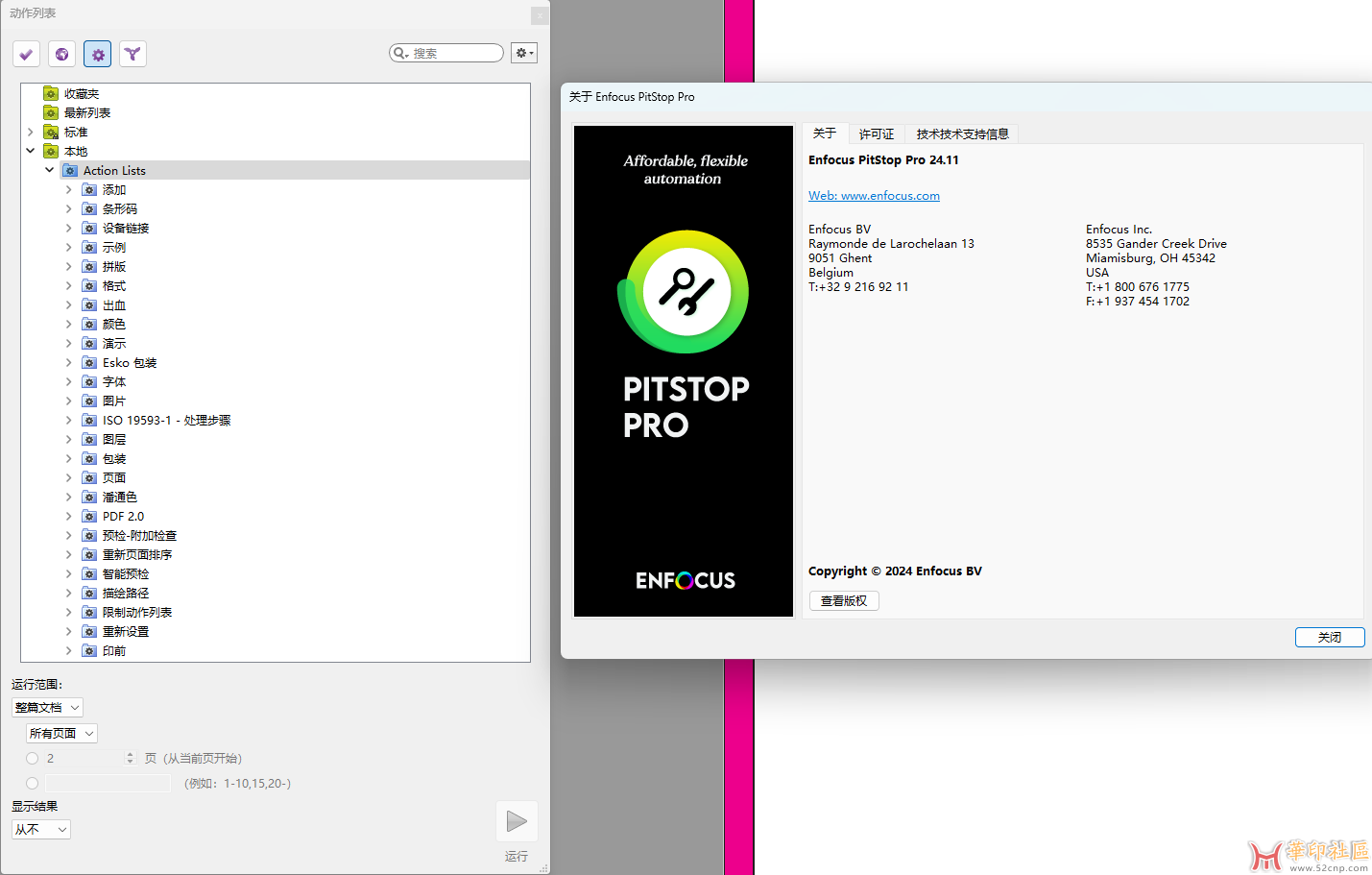Click the 字体 category icon
This screenshot has height=875, width=1372.
click(89, 381)
